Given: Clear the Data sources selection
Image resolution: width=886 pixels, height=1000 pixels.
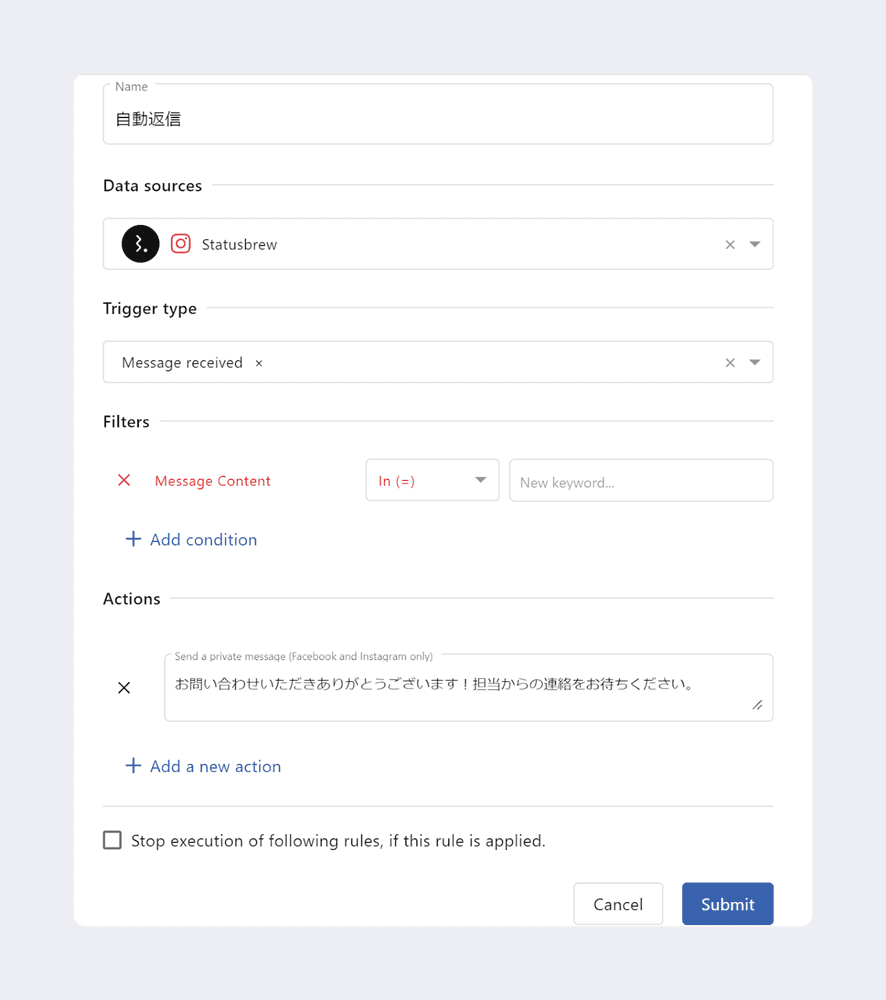Looking at the screenshot, I should tap(730, 245).
